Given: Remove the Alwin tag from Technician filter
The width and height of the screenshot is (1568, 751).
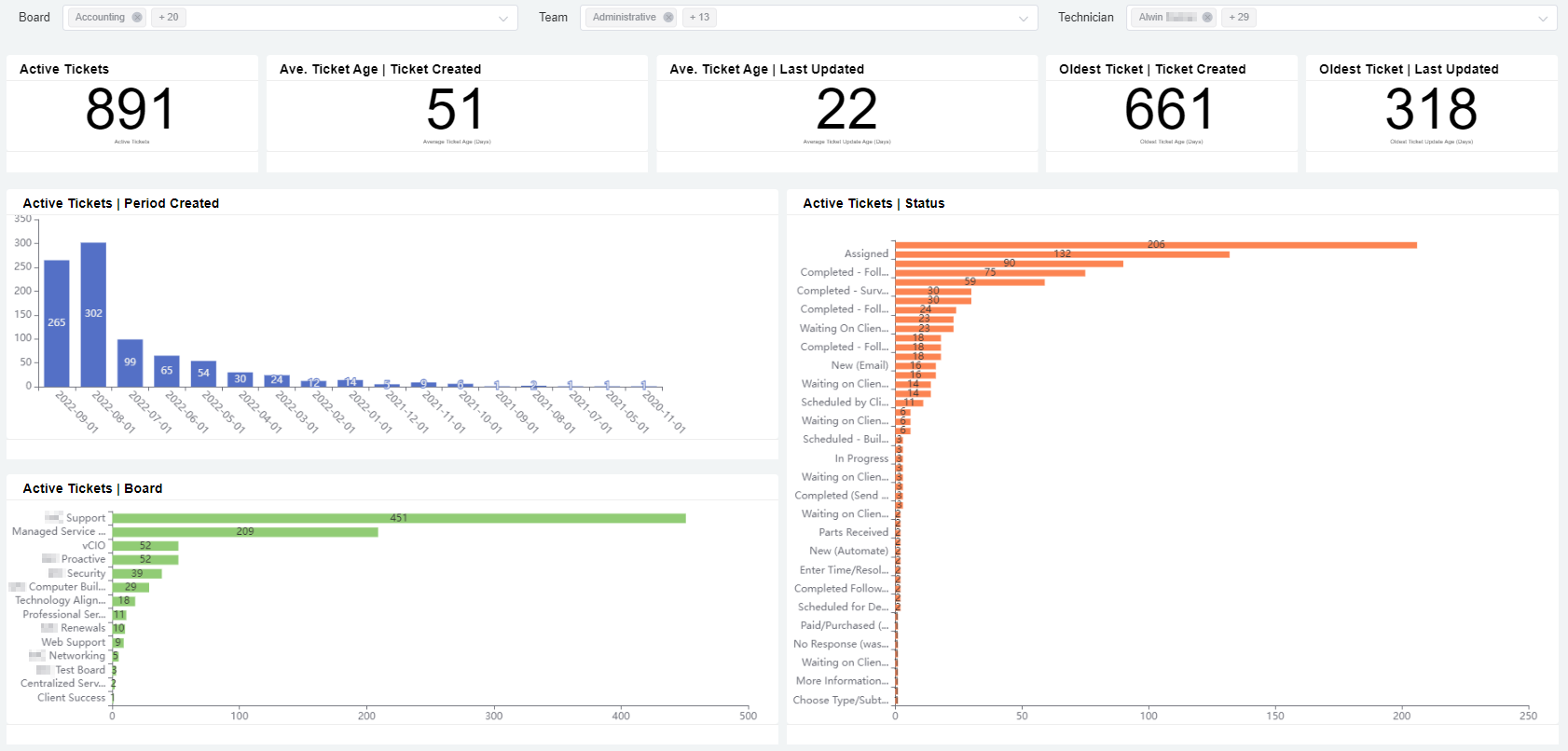Looking at the screenshot, I should [1207, 18].
